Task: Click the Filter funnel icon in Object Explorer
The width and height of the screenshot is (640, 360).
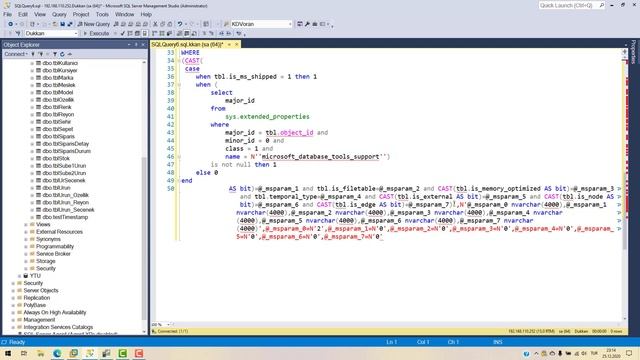Action: pyautogui.click(x=55, y=54)
